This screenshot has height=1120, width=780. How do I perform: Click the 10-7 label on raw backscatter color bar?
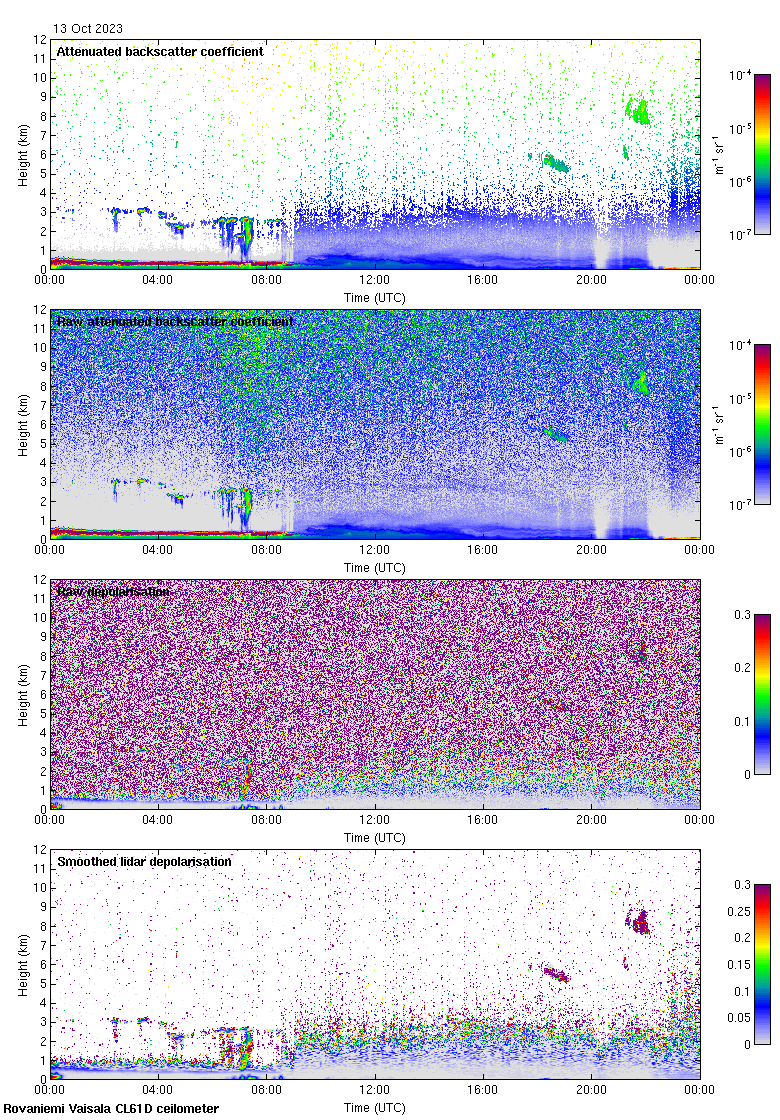point(740,505)
